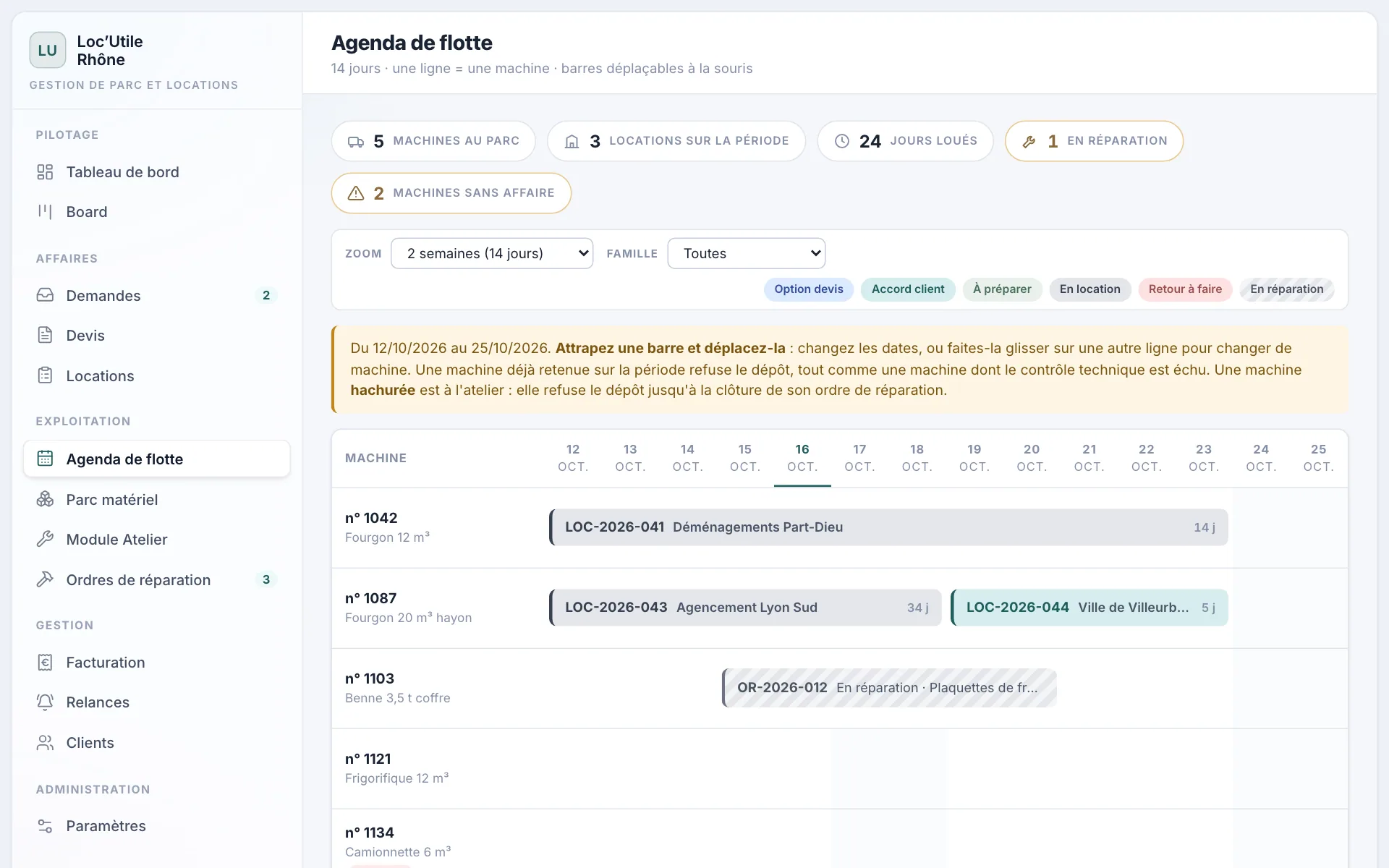Select the LOC-2026-044 Ville de Villeurbanne bar
Image resolution: width=1389 pixels, height=868 pixels.
(1089, 608)
